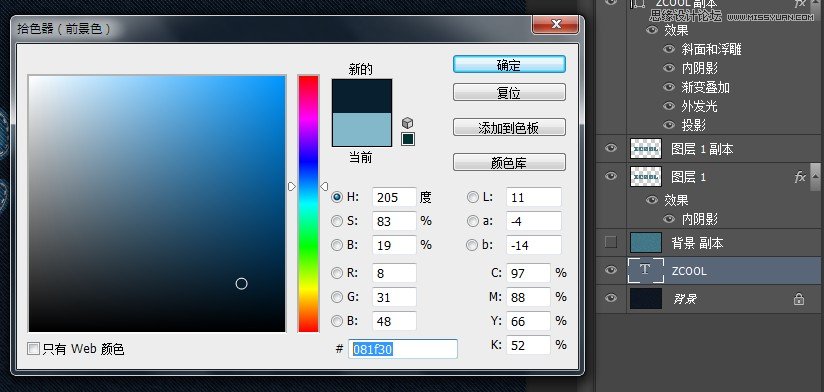Select the Lab b radio button
The image size is (824, 392).
(472, 245)
